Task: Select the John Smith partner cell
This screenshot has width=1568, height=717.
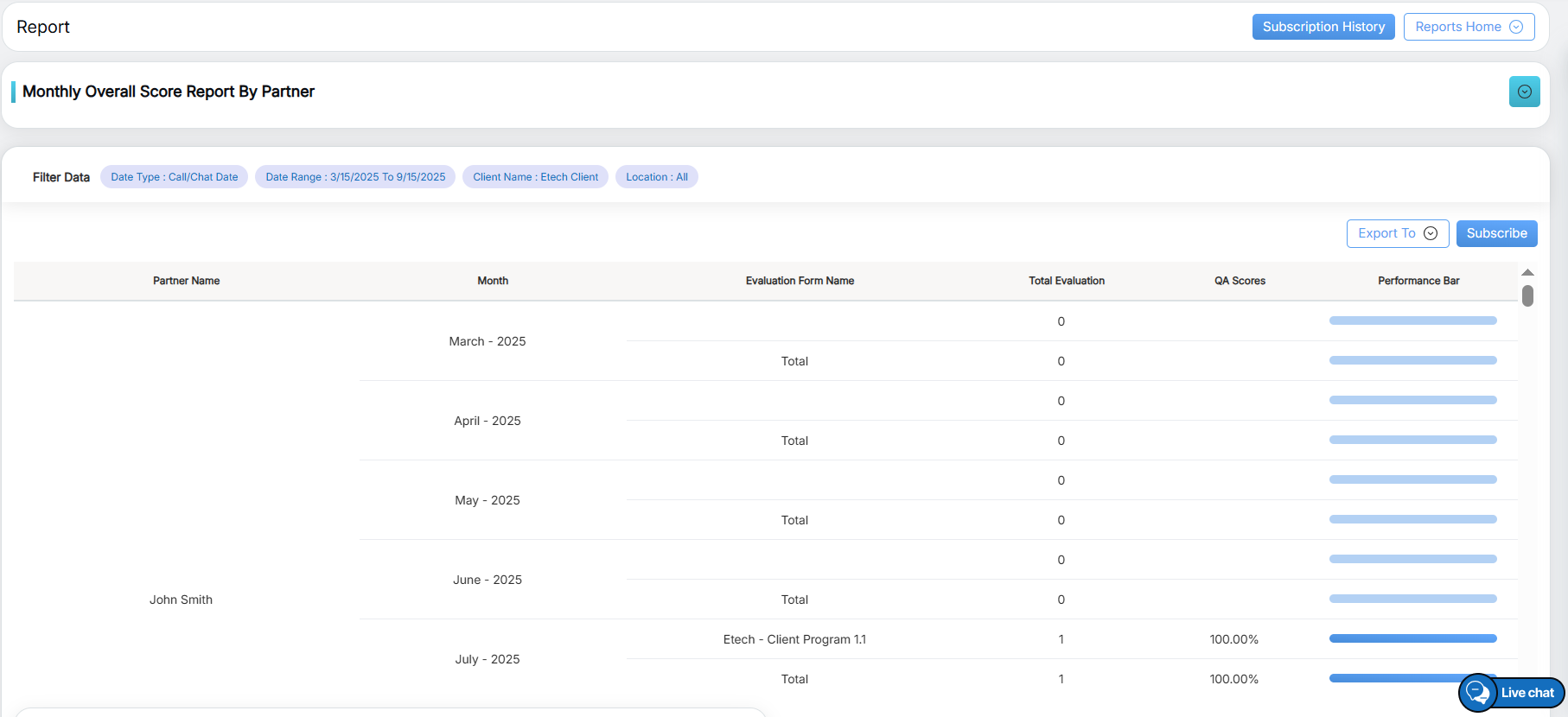Action: coord(181,600)
